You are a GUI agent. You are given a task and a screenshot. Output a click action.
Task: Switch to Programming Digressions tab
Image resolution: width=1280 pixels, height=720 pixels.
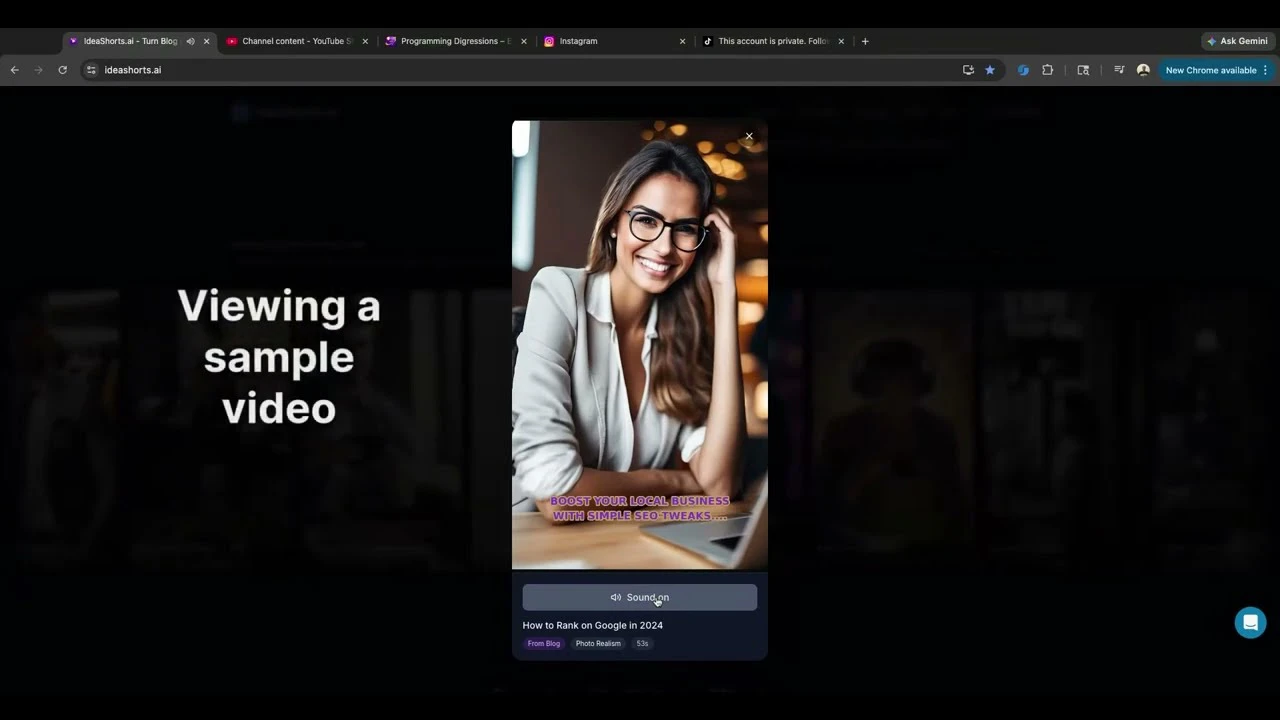pos(456,41)
